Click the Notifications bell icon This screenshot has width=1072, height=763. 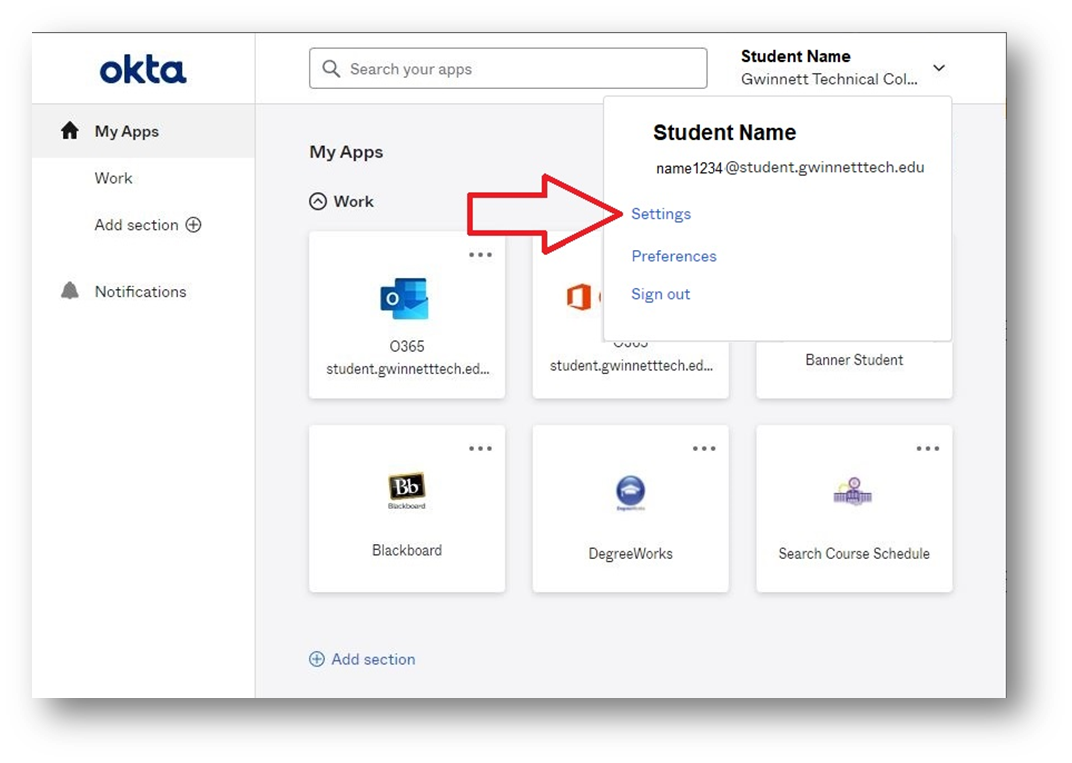(70, 291)
